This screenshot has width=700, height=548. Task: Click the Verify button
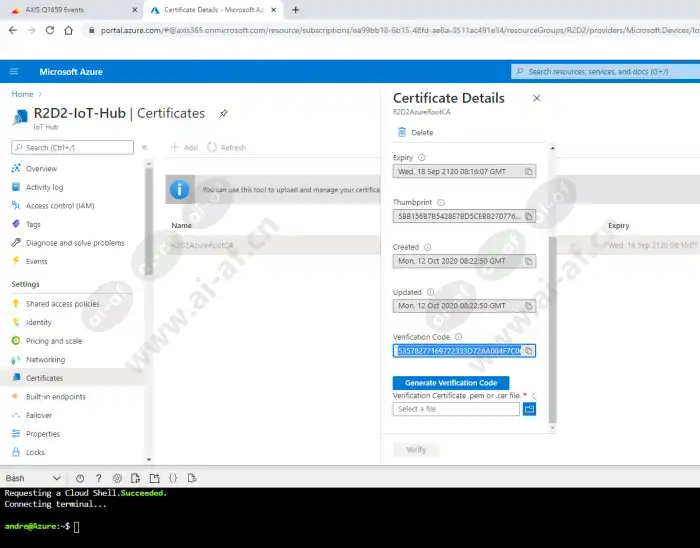[416, 449]
